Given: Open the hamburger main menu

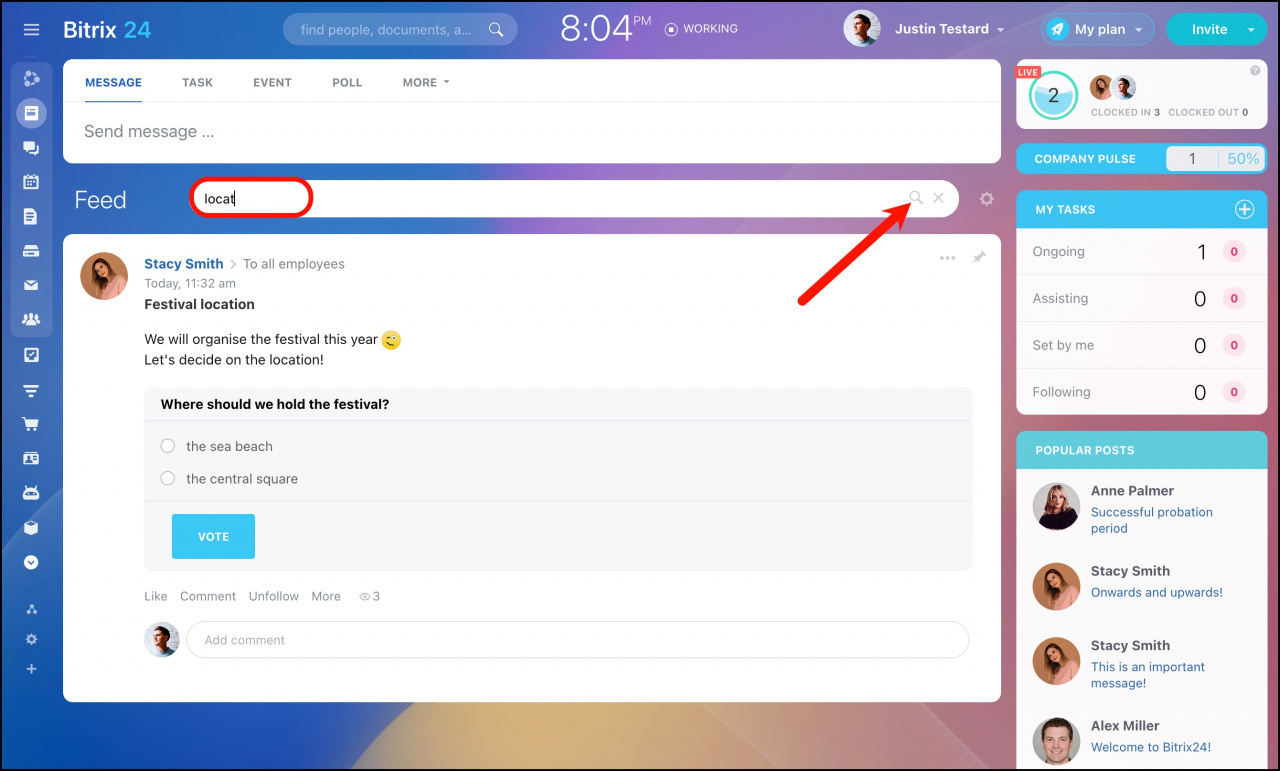Looking at the screenshot, I should [x=31, y=30].
